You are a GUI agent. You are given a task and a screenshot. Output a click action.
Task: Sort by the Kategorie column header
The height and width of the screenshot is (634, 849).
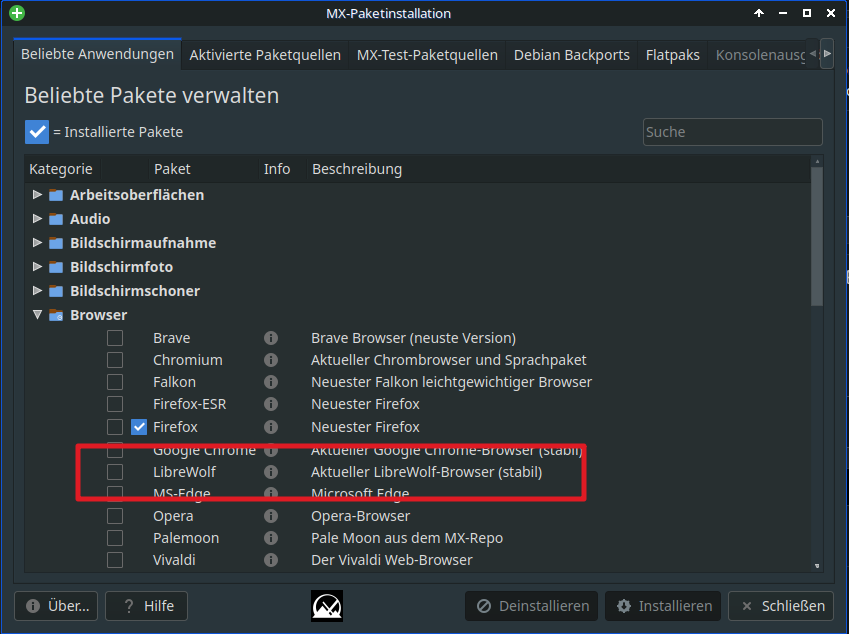[x=61, y=169]
